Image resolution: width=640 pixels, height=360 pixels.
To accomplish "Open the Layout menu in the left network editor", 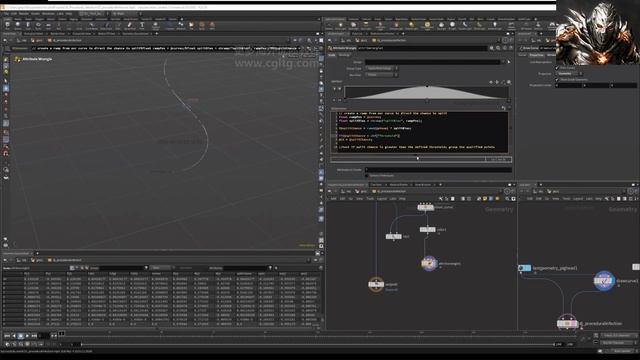I will (382, 199).
